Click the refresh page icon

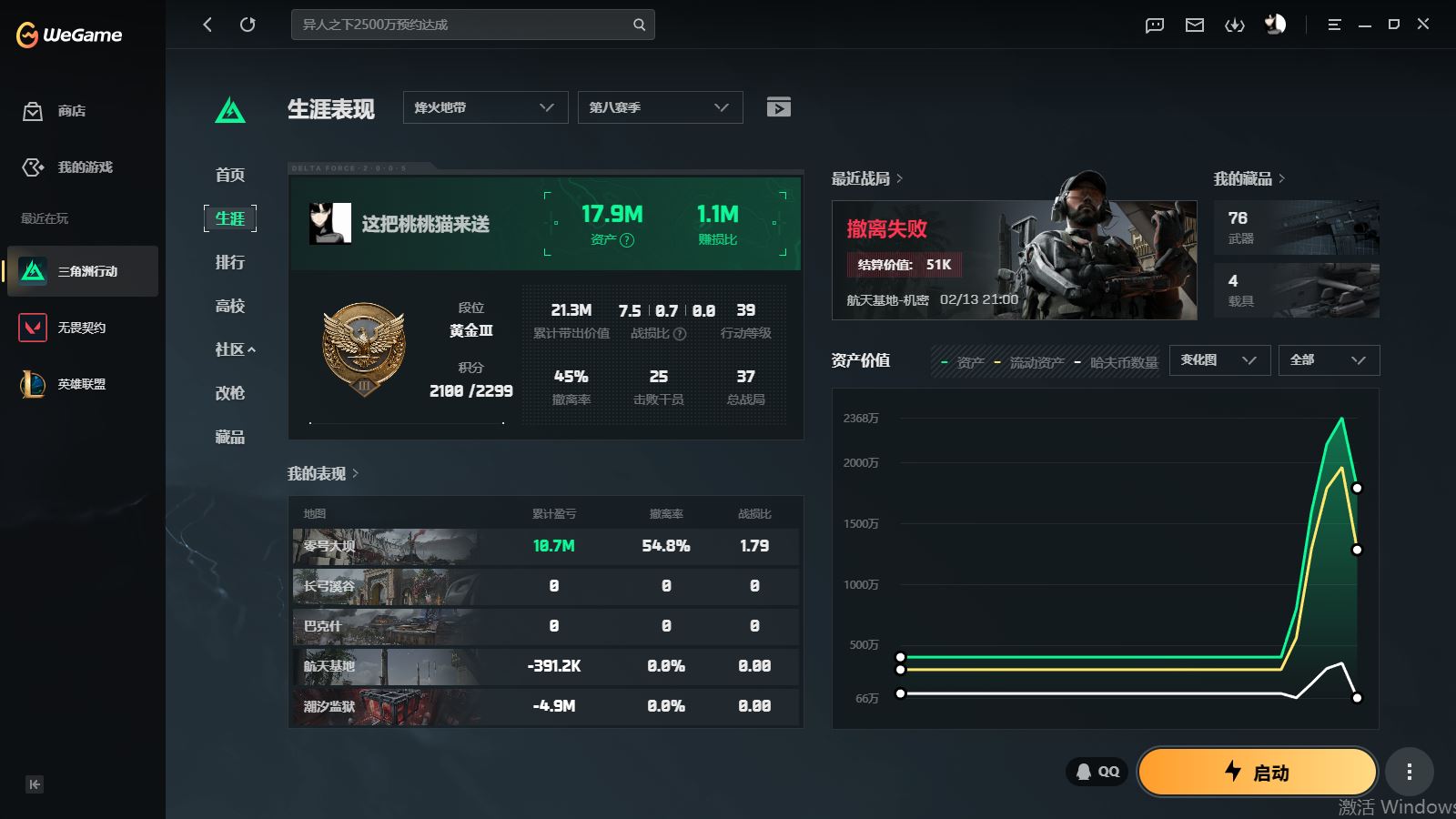(x=248, y=25)
